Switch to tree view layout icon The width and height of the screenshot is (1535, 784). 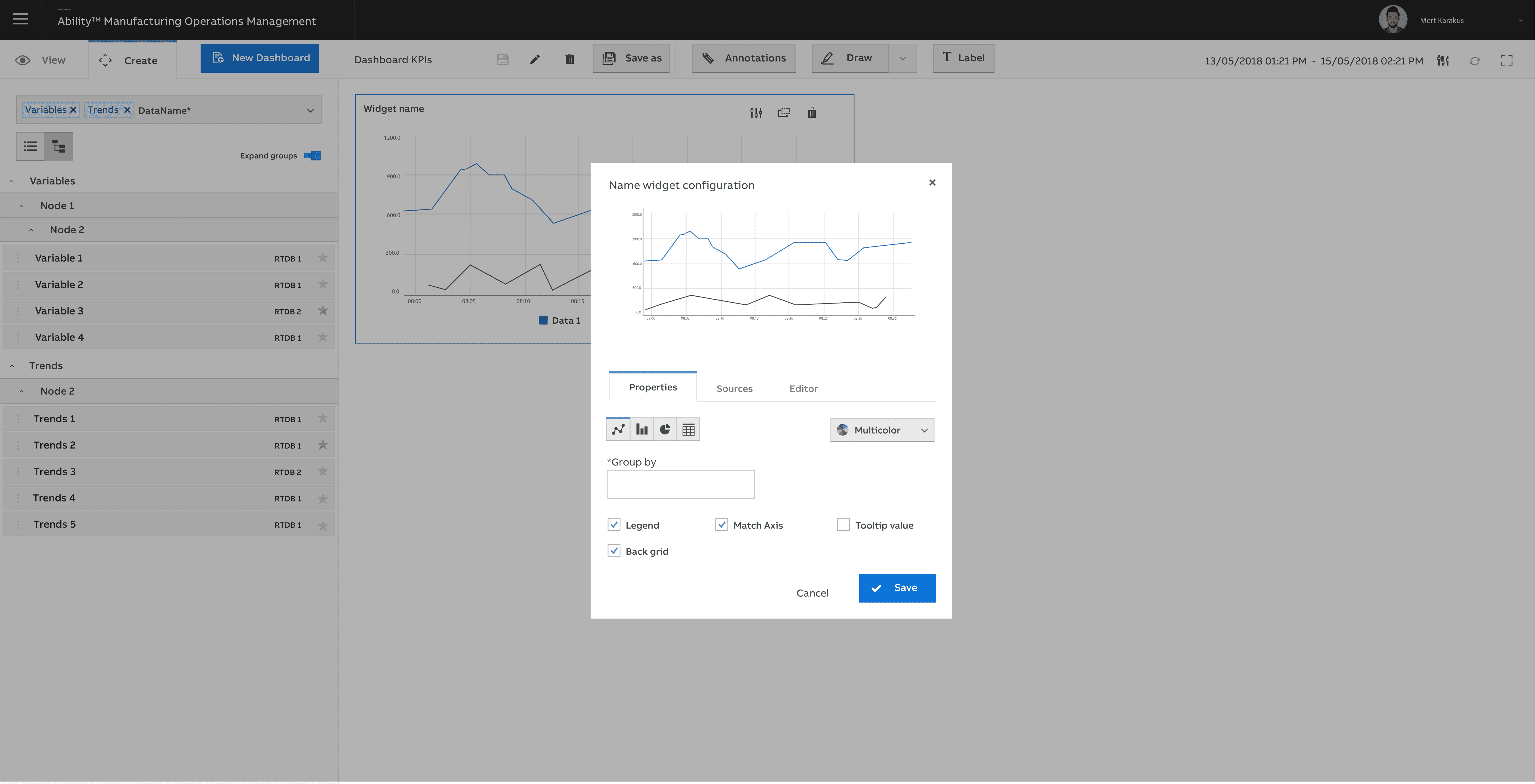[x=58, y=146]
